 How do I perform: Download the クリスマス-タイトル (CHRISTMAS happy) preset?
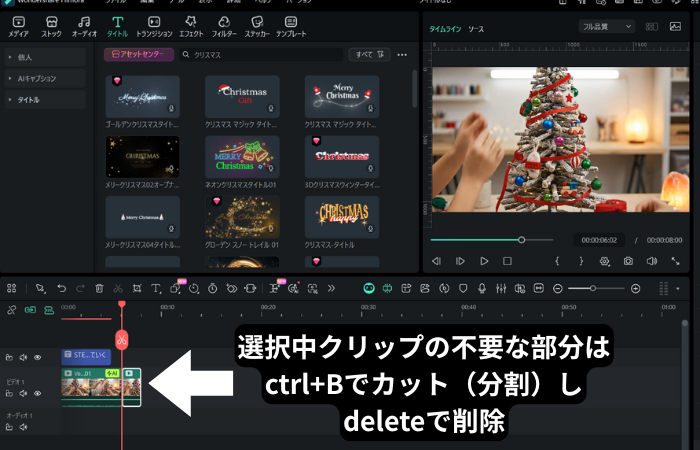tap(370, 229)
